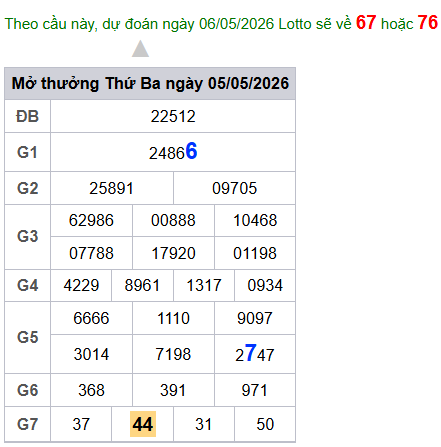Click the G3 number 01198
Viewport: 441px width, 447px height.
click(x=255, y=253)
